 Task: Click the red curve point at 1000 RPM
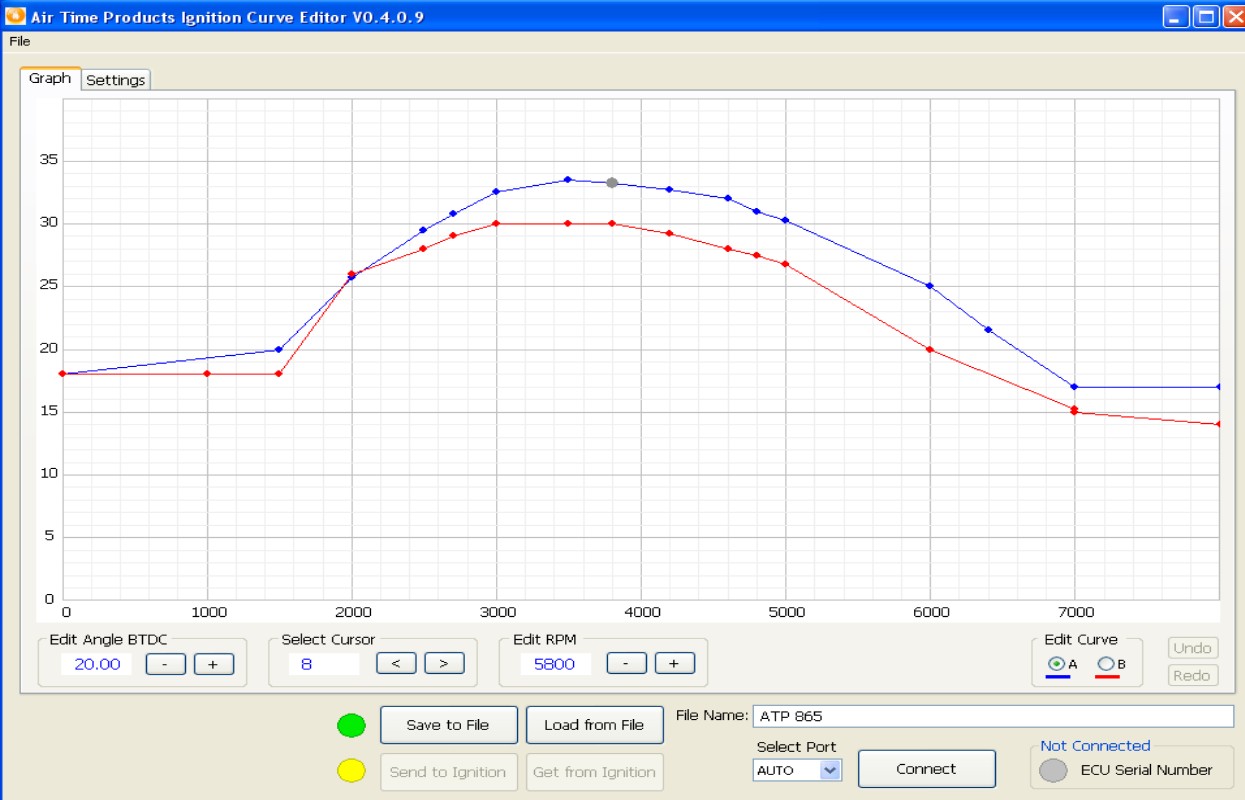pyautogui.click(x=207, y=374)
